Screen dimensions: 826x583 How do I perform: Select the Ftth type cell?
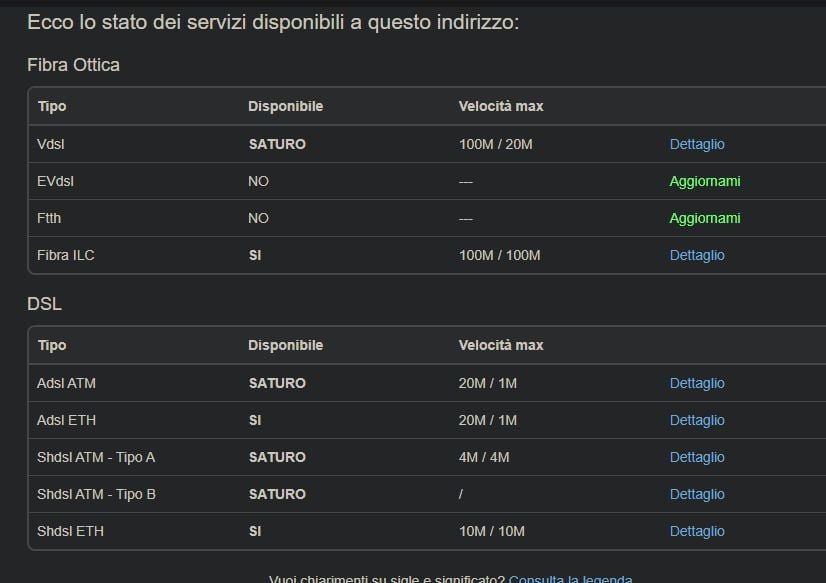49,218
